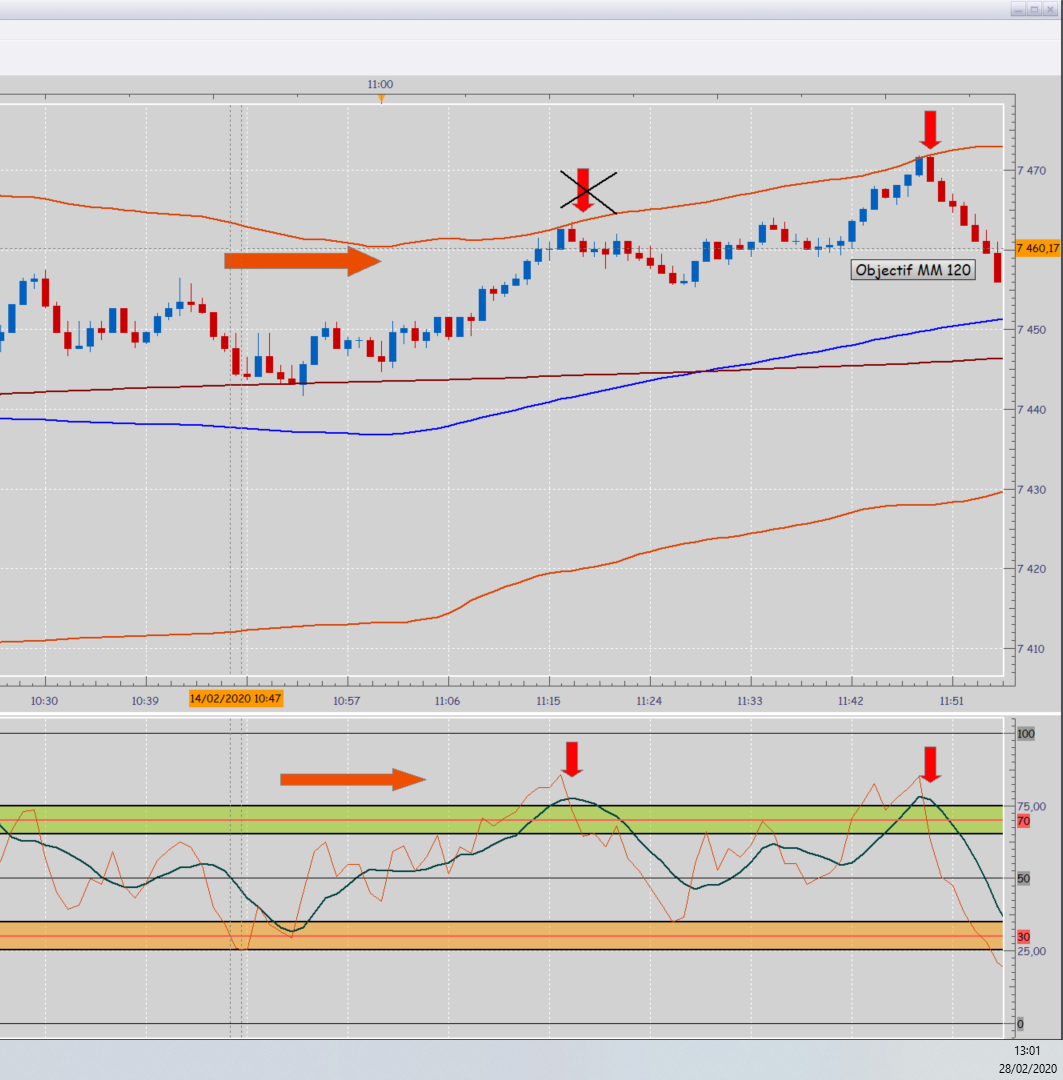The width and height of the screenshot is (1063, 1080).
Task: Click the 11:42 time axis label
Action: tap(851, 700)
